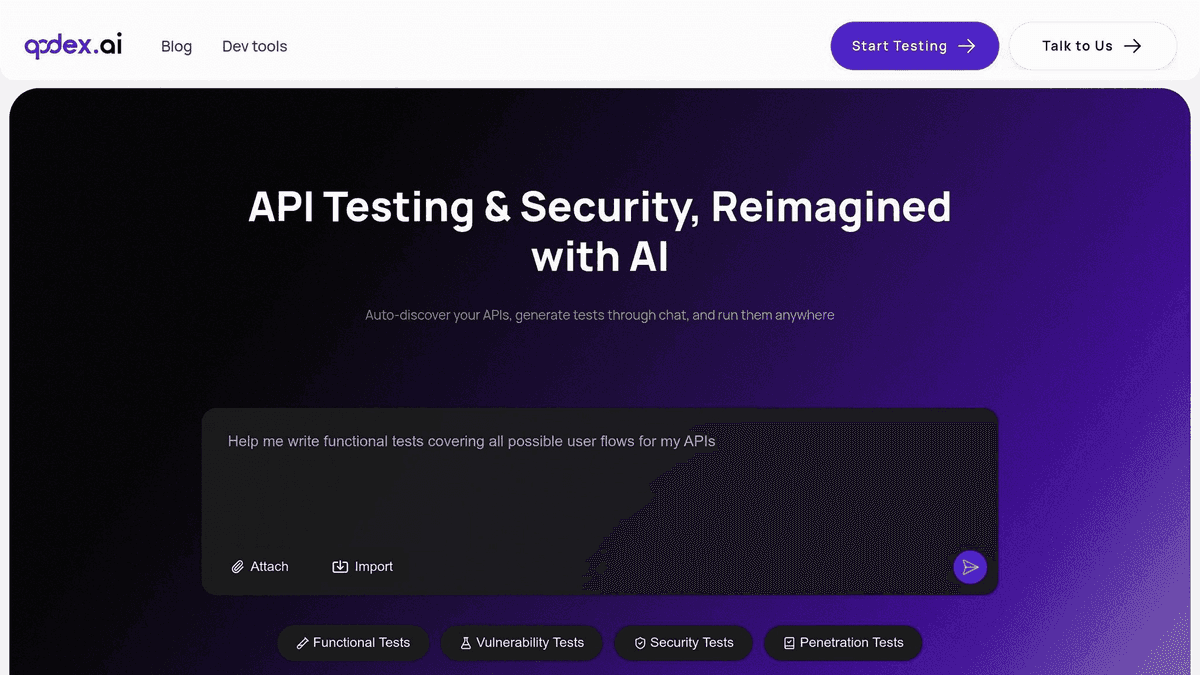The image size is (1200, 675).
Task: Select the Security Tests option
Action: (683, 643)
